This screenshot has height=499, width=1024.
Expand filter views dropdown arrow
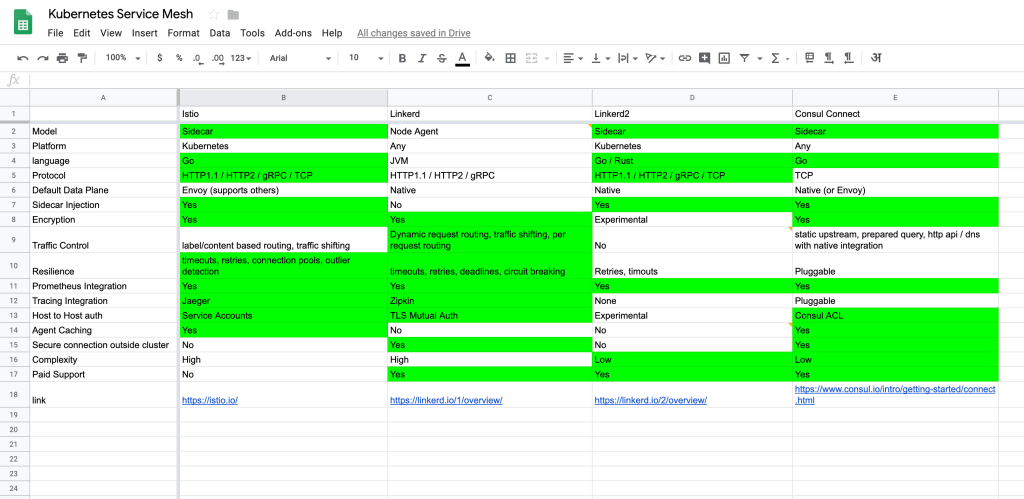pos(760,58)
